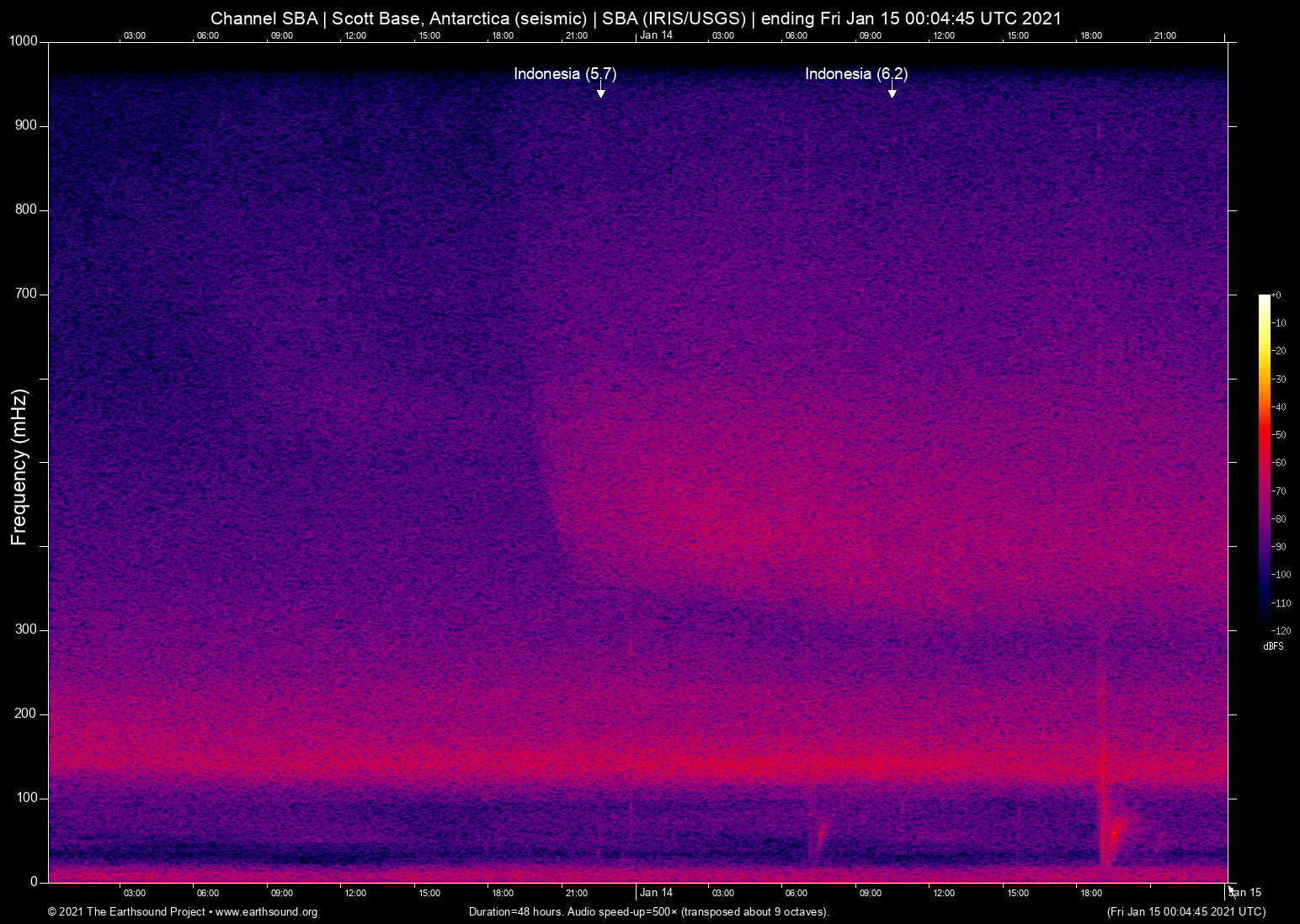Click the bottom-right UTC timestamp in parentheses
The width and height of the screenshot is (1300, 924).
(x=1185, y=911)
